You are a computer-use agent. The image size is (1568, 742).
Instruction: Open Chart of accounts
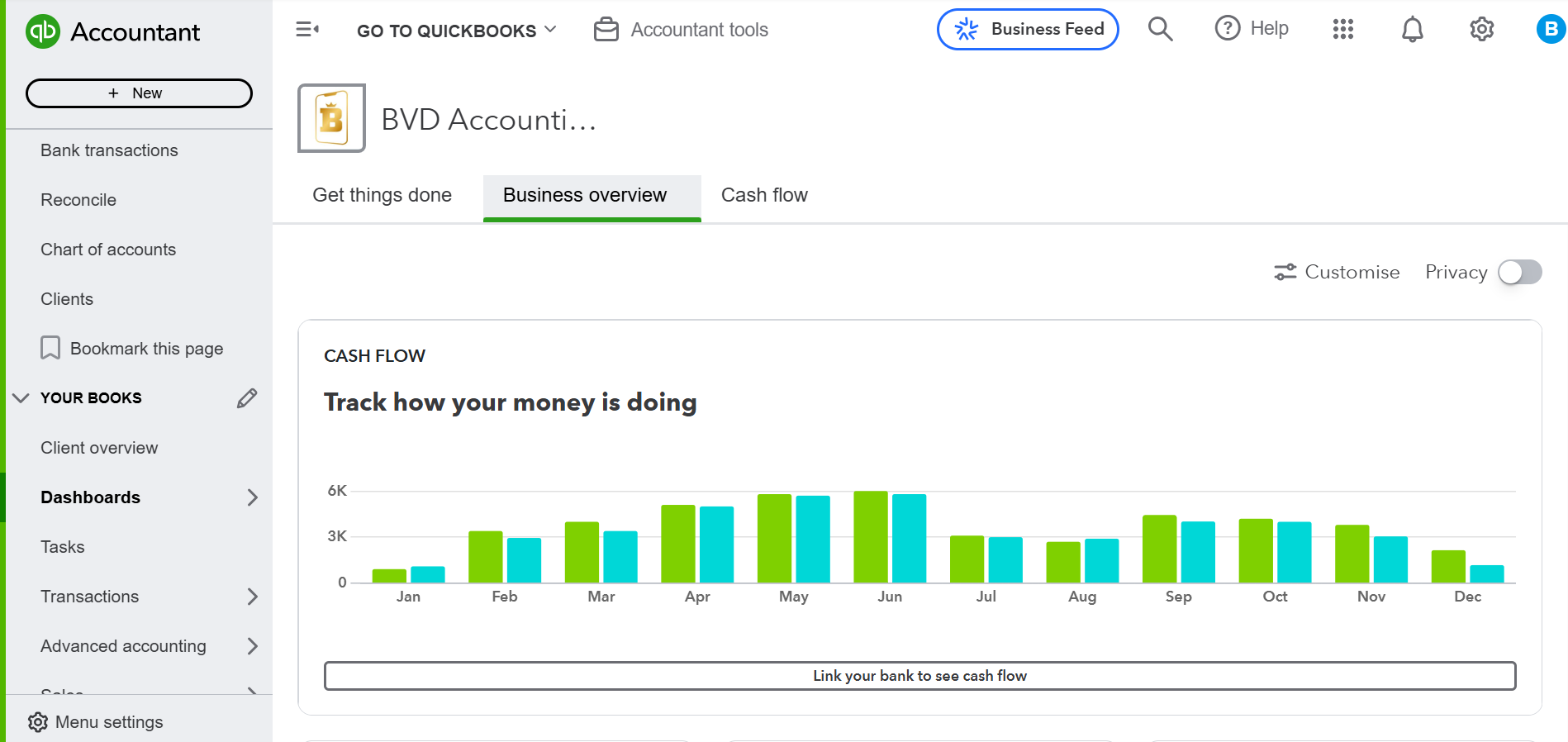(108, 250)
